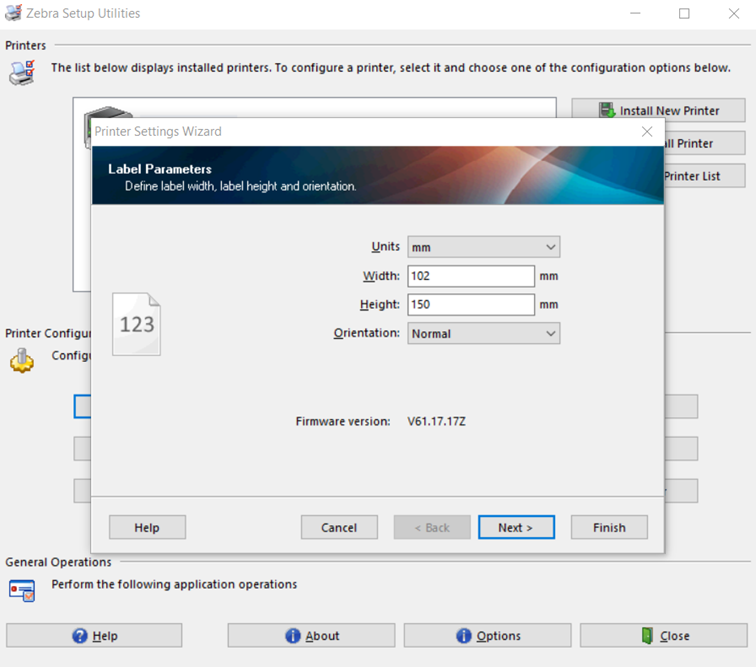Cancel the Printer Settings Wizard
This screenshot has width=756, height=667.
[339, 527]
